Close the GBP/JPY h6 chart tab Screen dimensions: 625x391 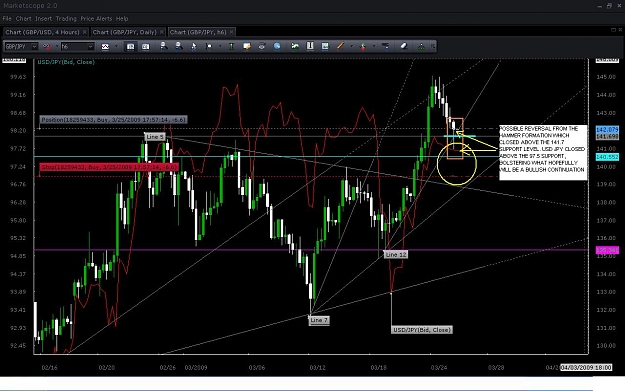click(x=231, y=32)
